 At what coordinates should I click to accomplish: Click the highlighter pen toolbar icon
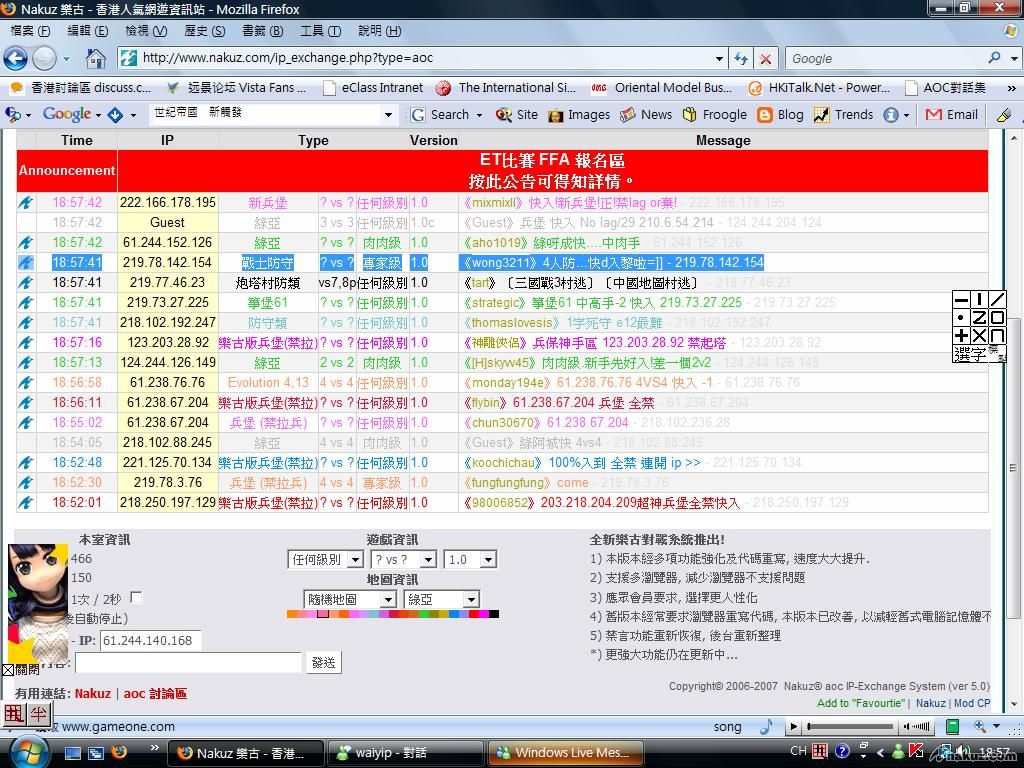[x=1004, y=115]
